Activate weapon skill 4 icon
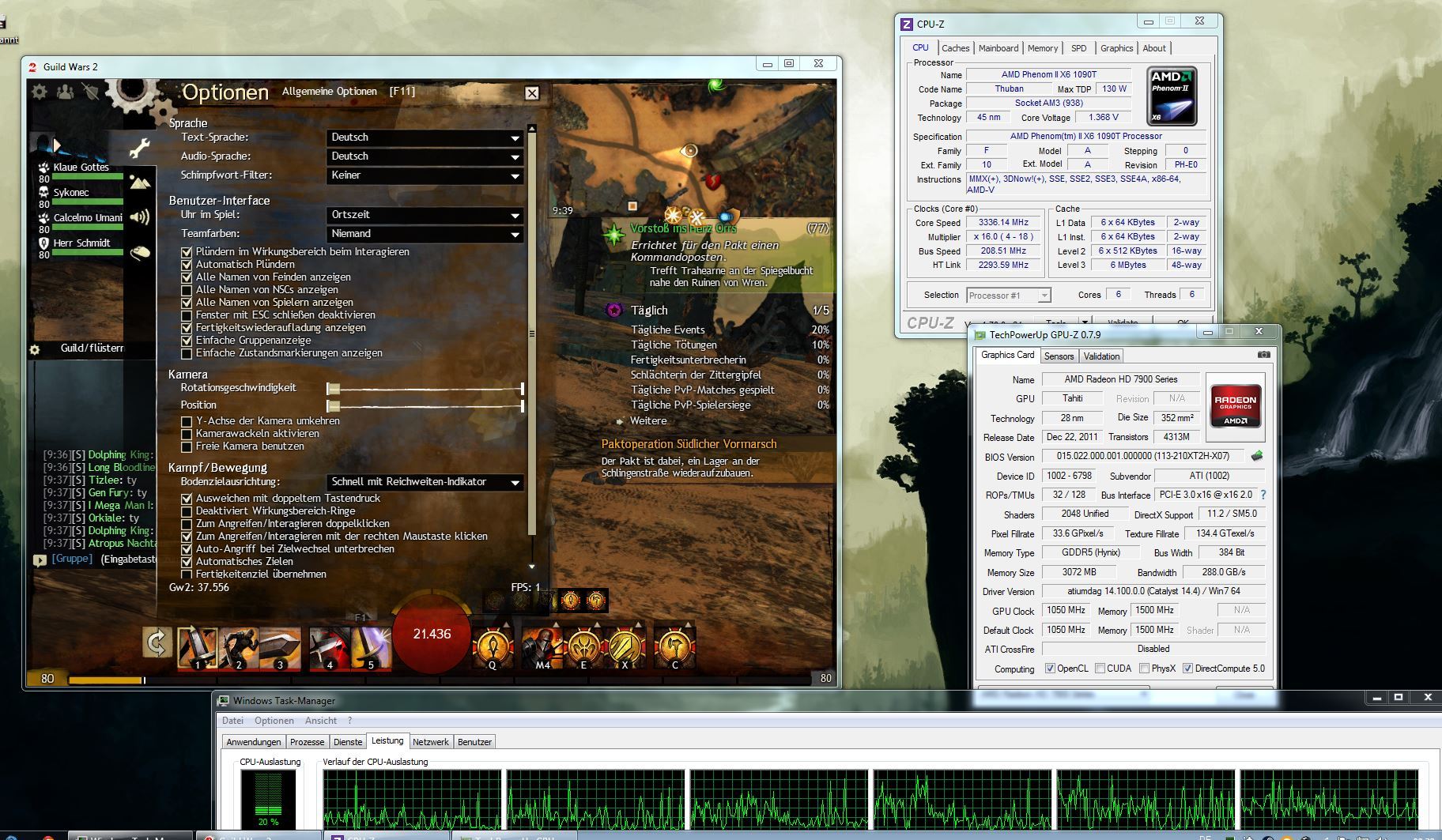Viewport: 1442px width, 840px height. click(330, 647)
